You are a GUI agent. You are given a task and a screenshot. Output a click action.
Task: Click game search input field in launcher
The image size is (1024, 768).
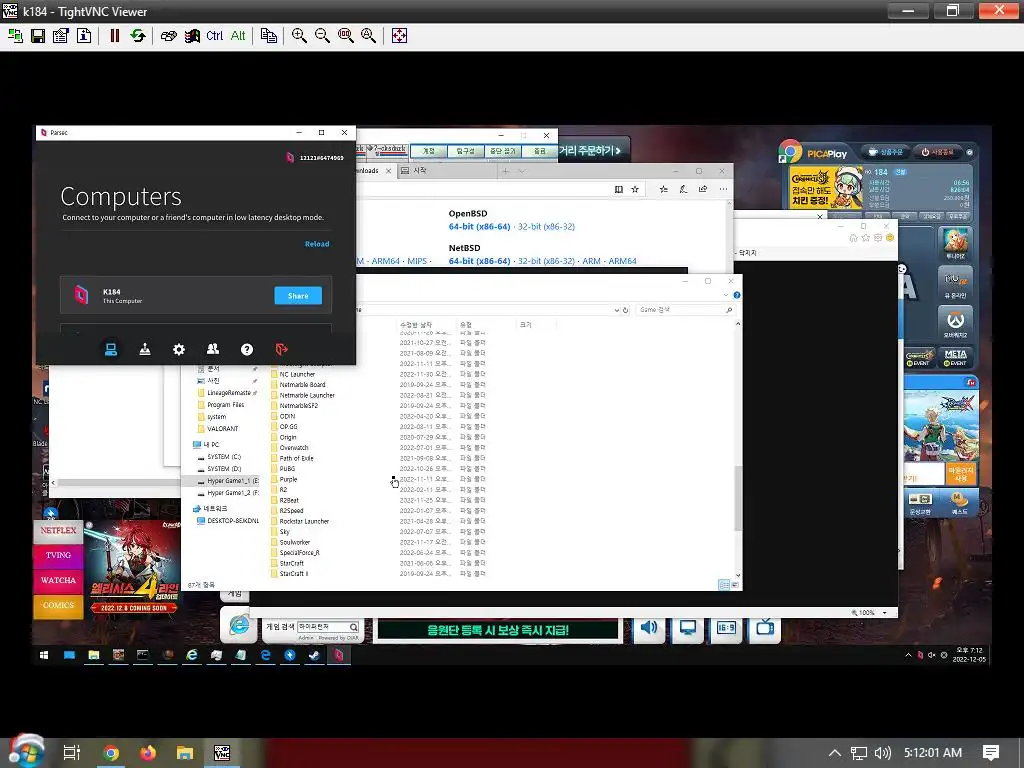tap(323, 627)
